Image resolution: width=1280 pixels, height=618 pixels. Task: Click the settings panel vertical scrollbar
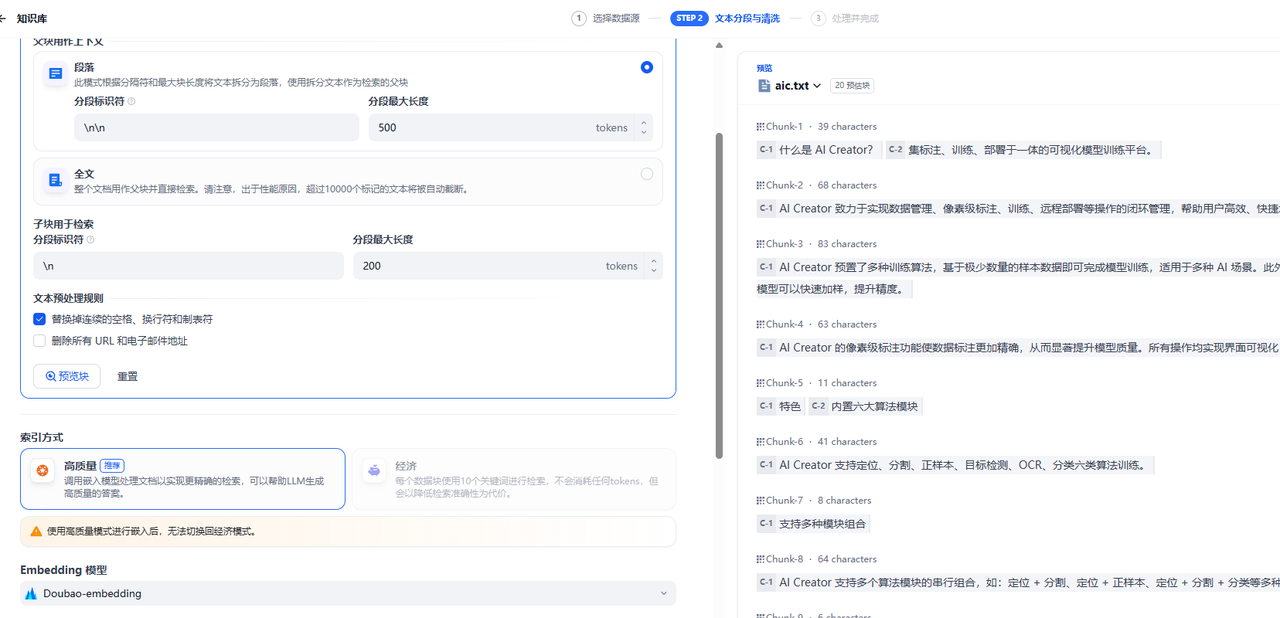click(719, 295)
